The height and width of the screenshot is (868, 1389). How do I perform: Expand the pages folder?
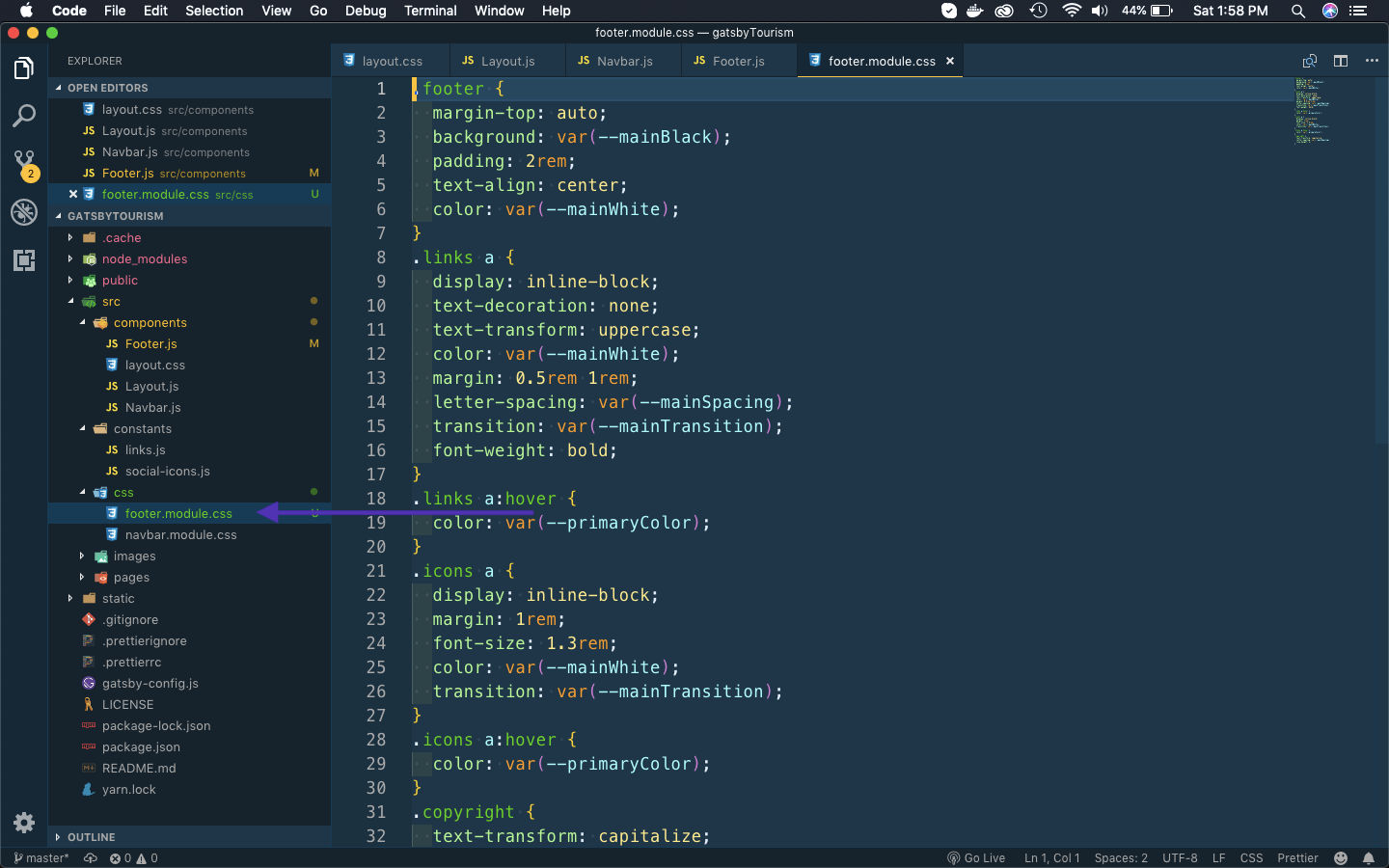(189, 577)
